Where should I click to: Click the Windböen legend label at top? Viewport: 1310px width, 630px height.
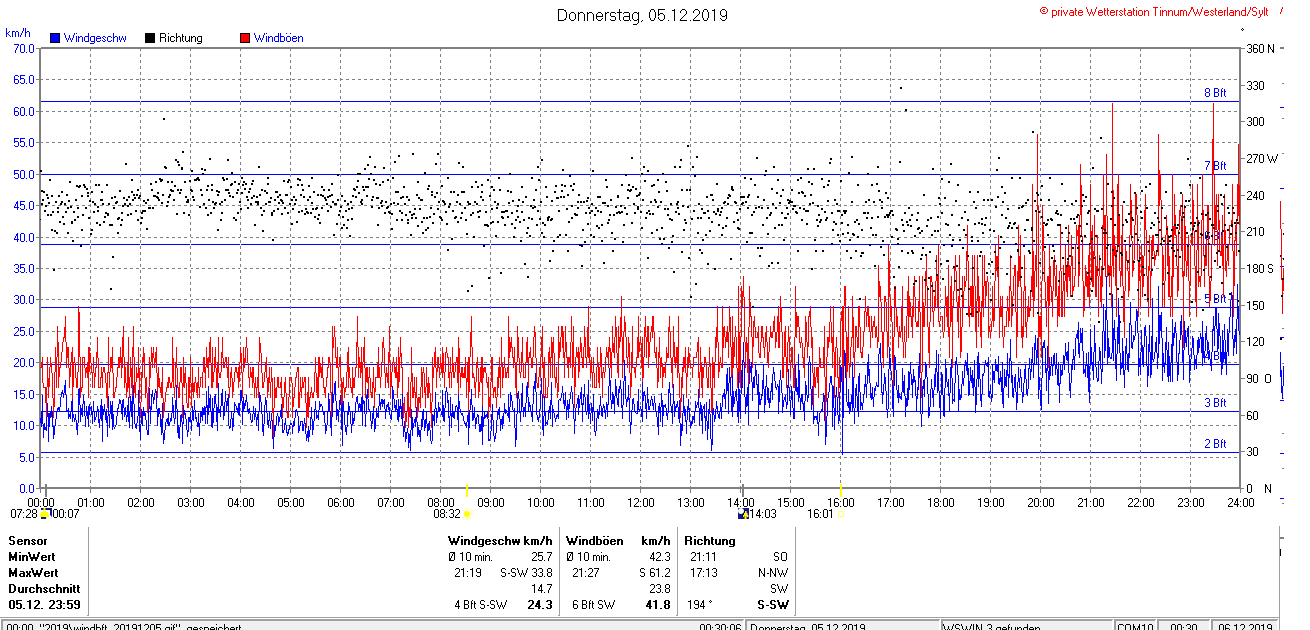click(x=279, y=38)
